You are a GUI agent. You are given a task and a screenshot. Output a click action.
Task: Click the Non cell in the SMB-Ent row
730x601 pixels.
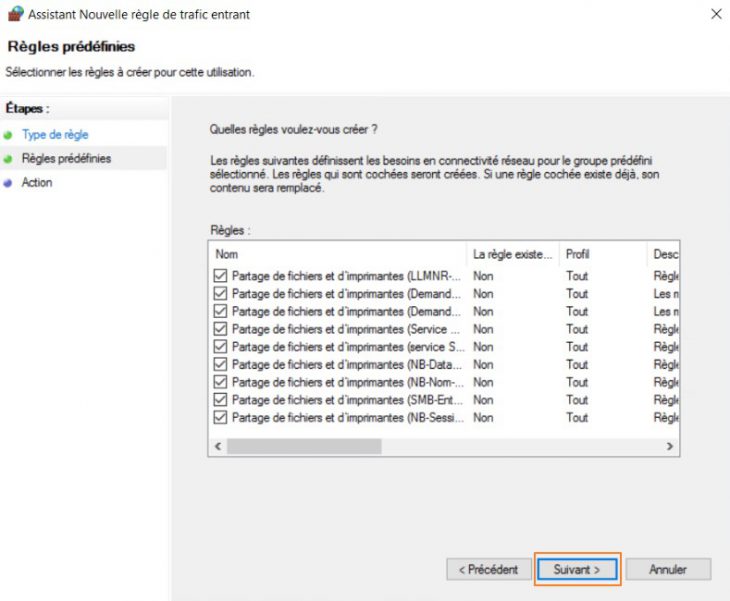pyautogui.click(x=483, y=399)
